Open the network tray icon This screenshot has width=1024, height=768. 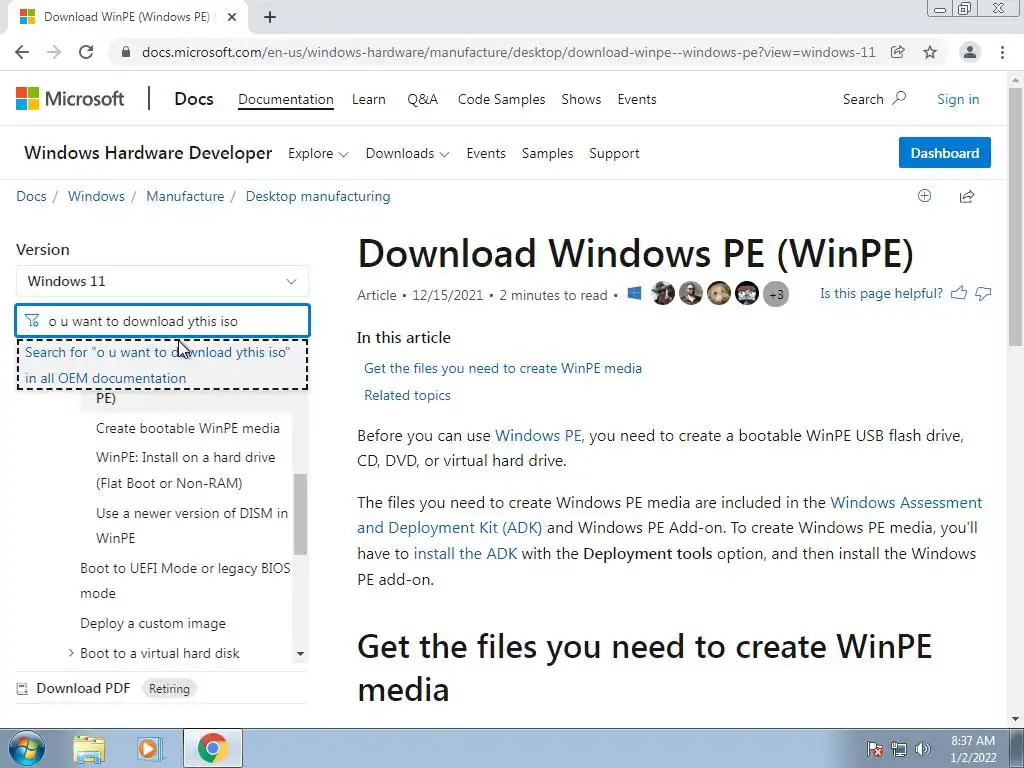[x=899, y=749]
